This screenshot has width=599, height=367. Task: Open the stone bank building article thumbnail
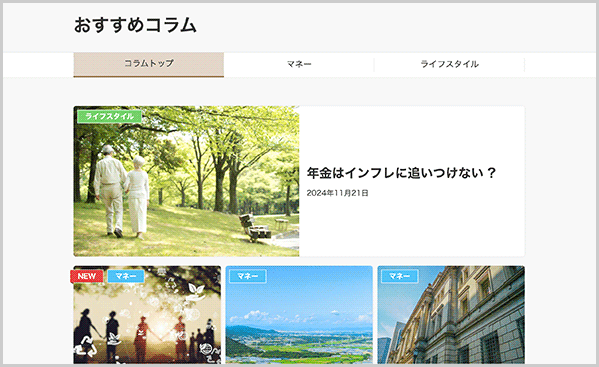coord(451,315)
